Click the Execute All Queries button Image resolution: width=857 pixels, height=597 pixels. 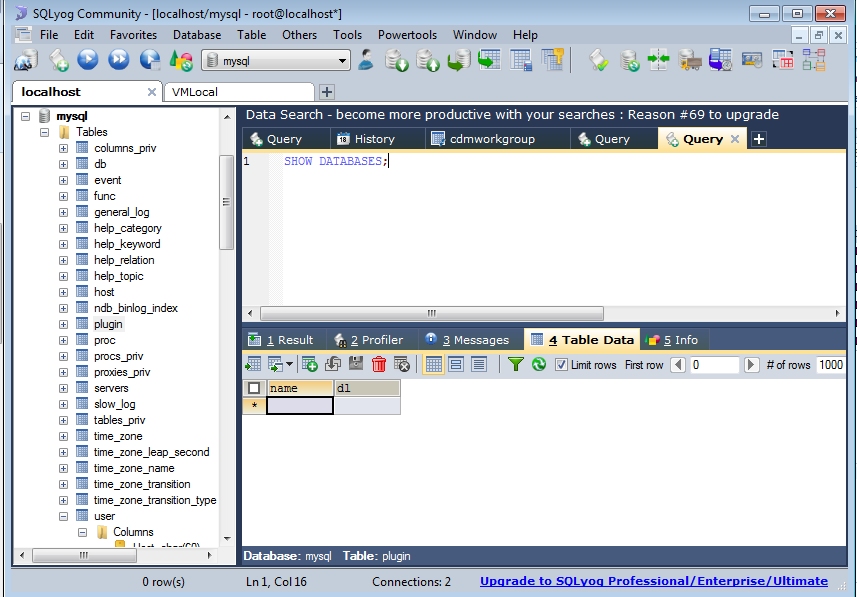pos(118,61)
